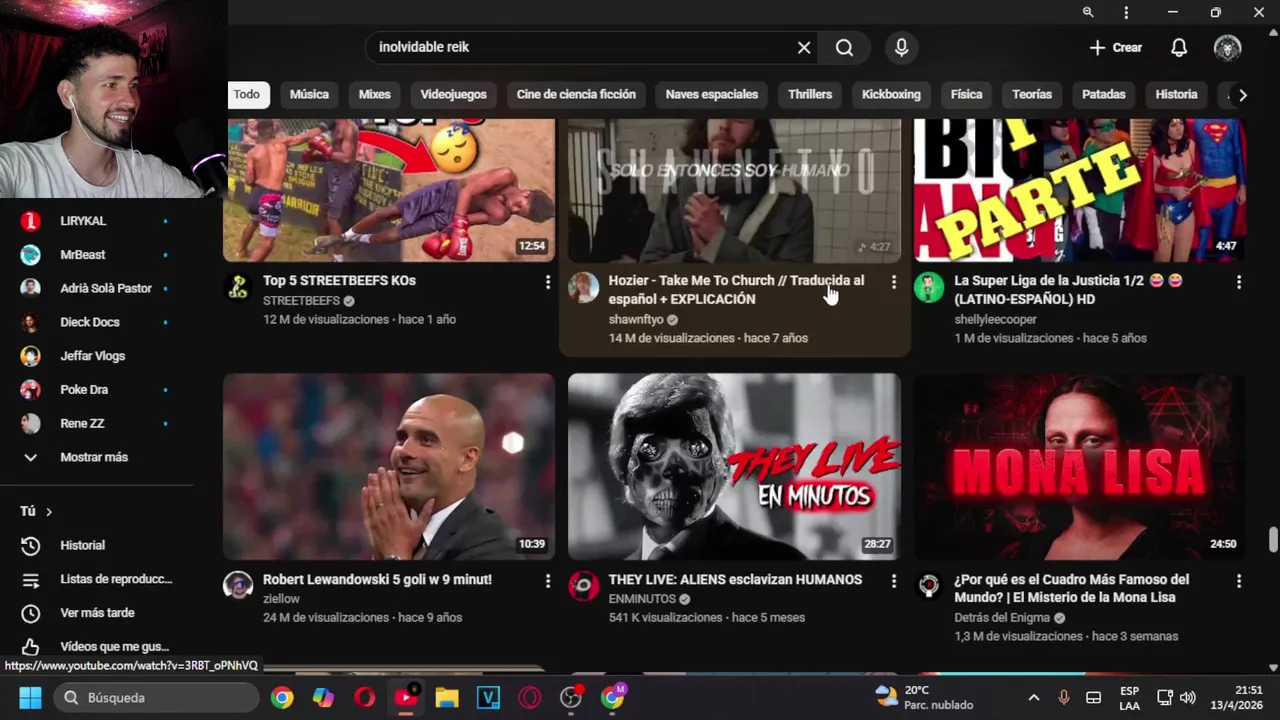
Task: Open the account avatar menu
Action: [1227, 47]
